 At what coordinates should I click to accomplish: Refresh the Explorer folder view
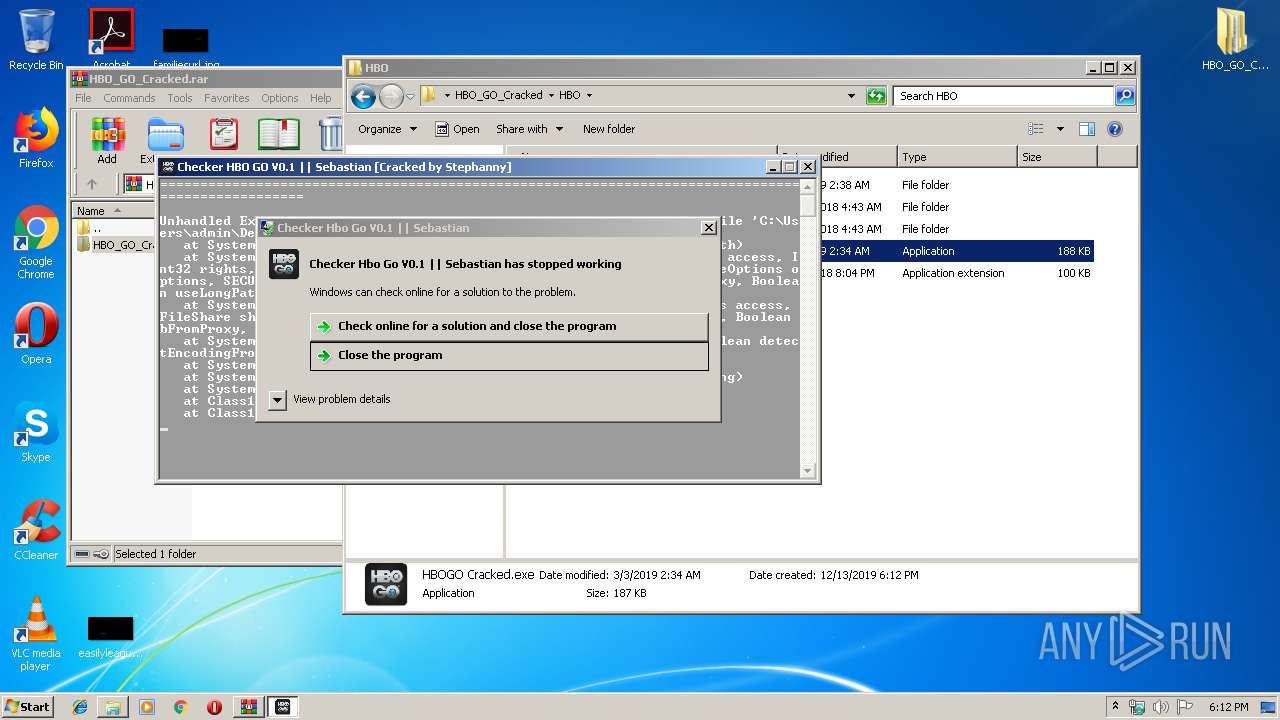[x=876, y=96]
